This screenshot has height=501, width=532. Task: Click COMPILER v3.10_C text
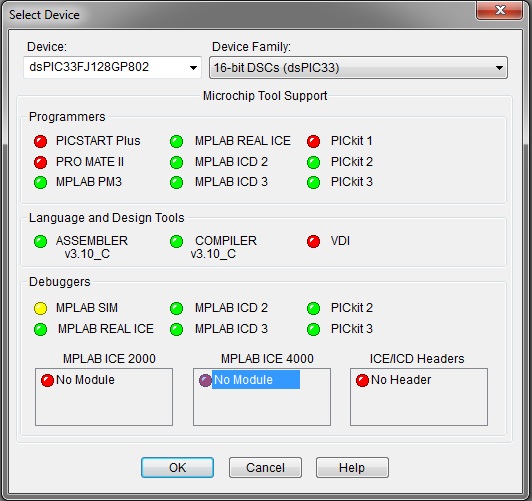224,247
